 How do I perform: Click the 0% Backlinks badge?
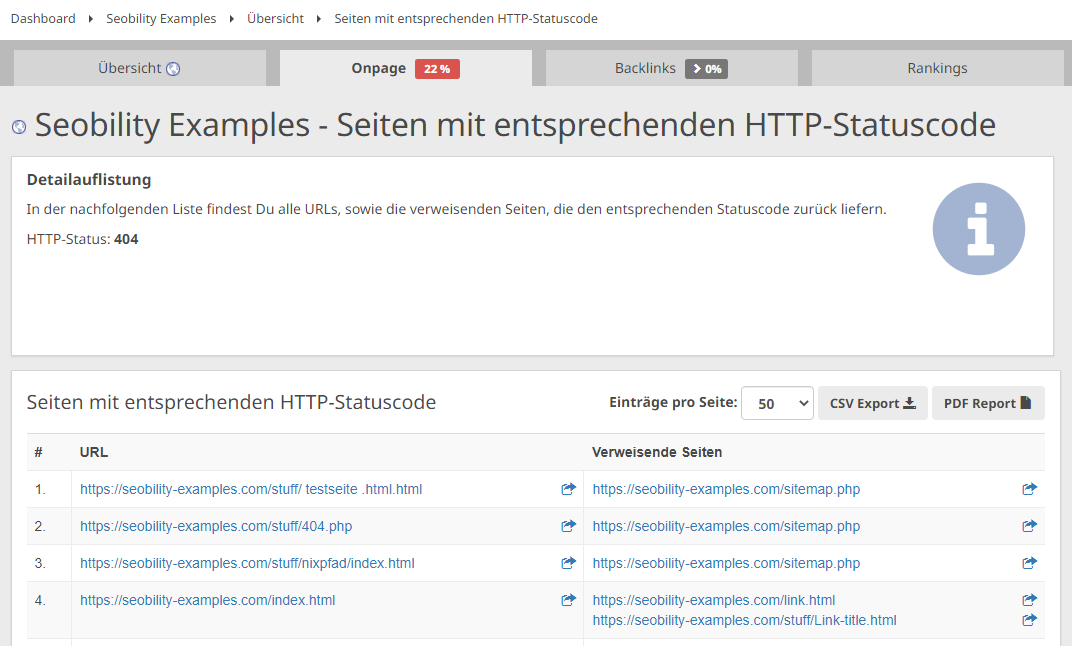coord(706,69)
